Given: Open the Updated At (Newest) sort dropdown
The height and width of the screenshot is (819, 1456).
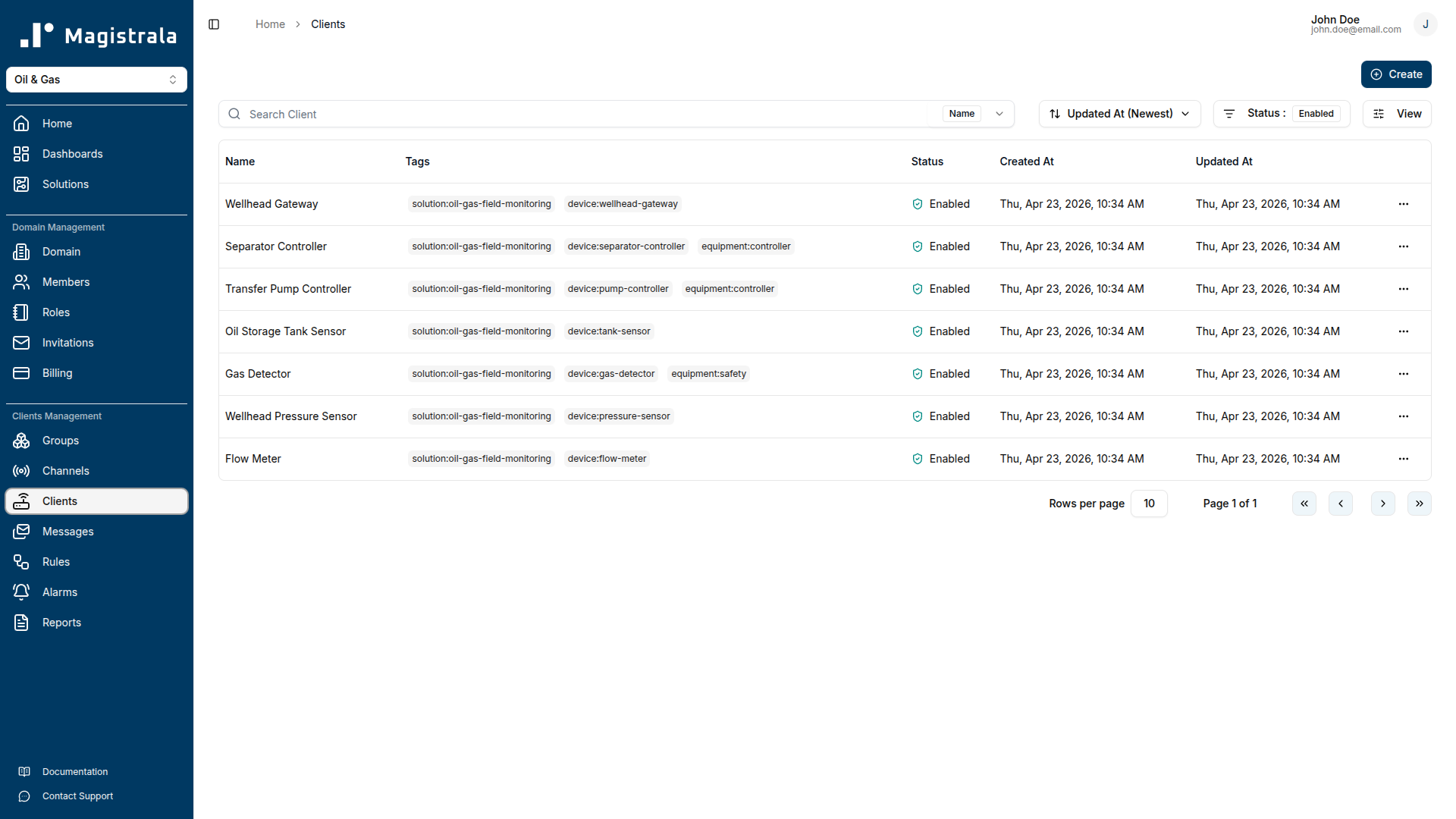Looking at the screenshot, I should click(x=1119, y=114).
